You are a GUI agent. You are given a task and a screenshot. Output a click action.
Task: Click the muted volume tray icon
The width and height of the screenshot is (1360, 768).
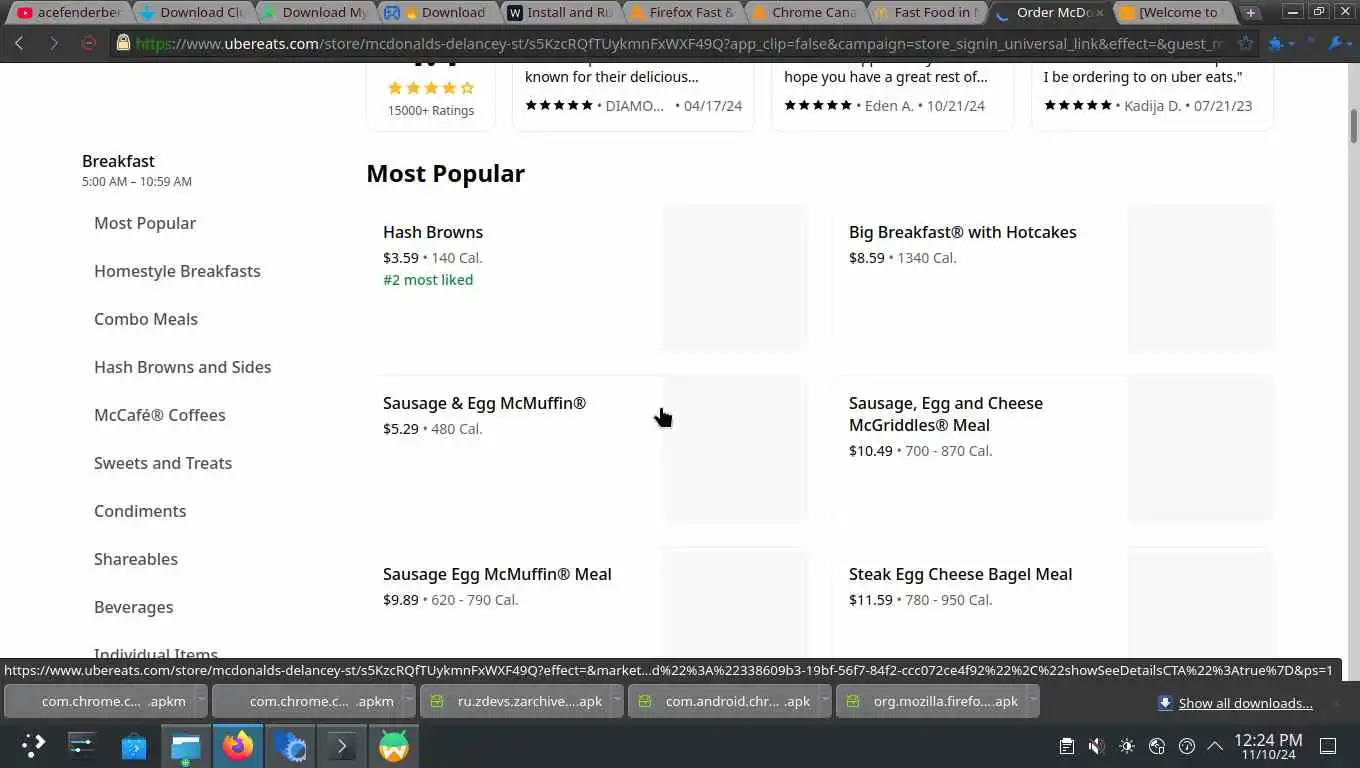tap(1097, 746)
